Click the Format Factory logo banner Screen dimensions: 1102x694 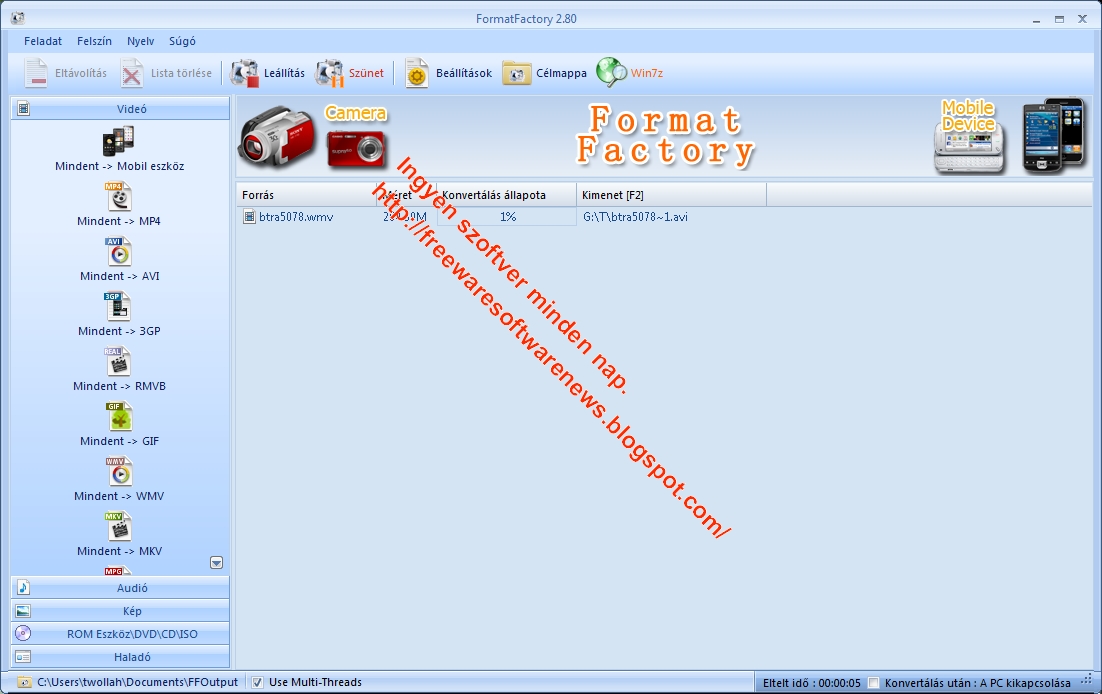[665, 136]
